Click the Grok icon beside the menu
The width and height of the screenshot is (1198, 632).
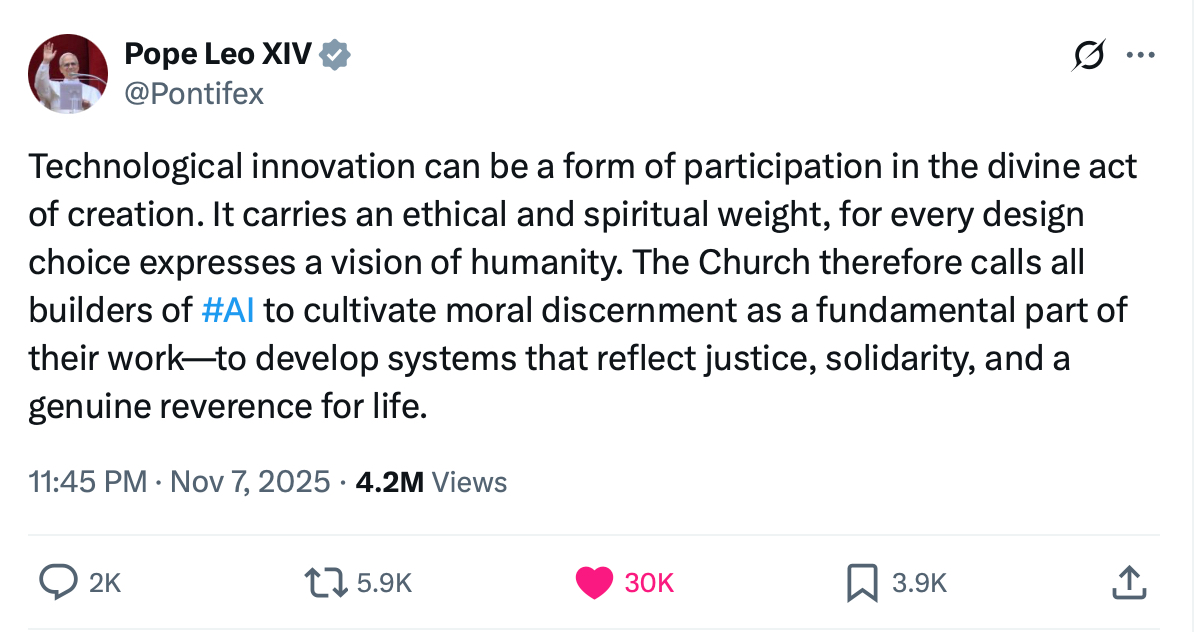click(x=1088, y=56)
